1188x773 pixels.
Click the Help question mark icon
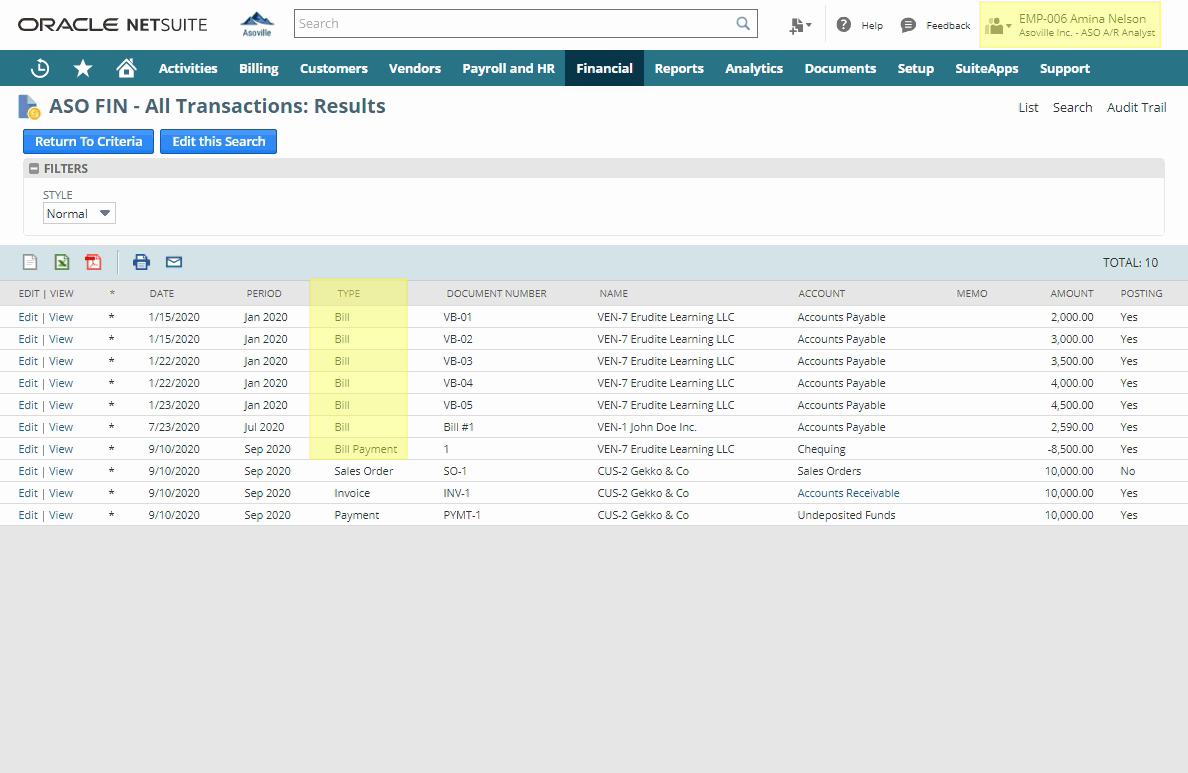(x=843, y=25)
